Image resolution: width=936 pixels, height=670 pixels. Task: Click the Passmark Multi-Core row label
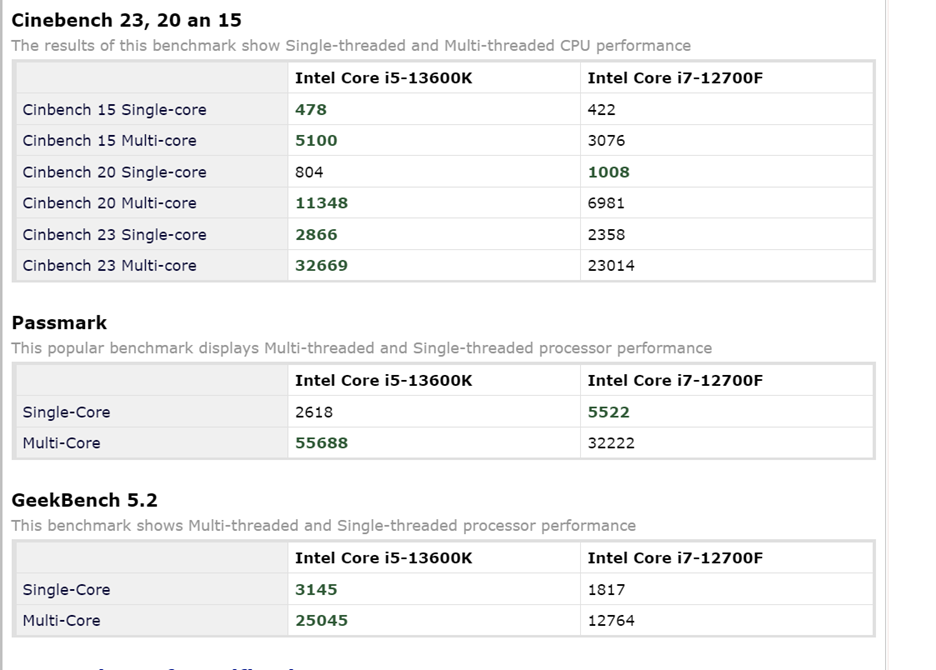coord(61,444)
